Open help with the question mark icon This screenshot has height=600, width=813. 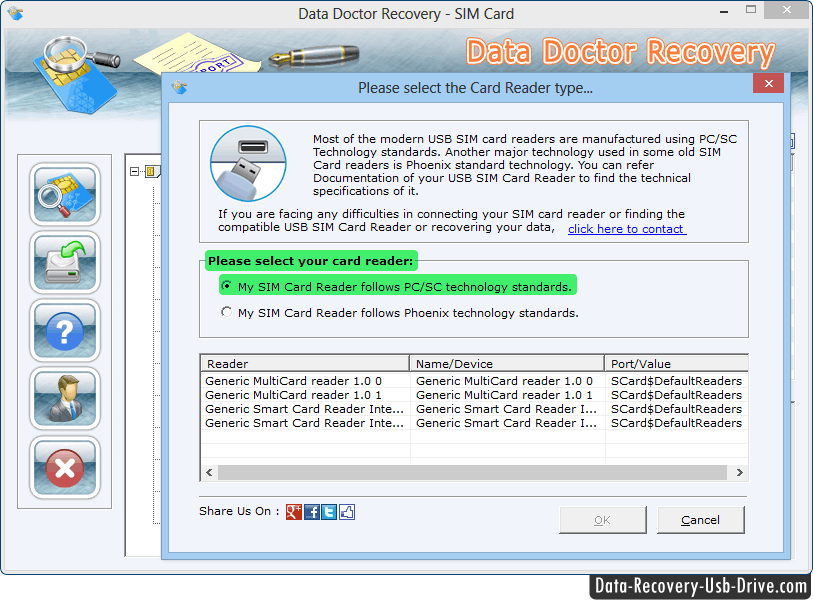tap(65, 330)
